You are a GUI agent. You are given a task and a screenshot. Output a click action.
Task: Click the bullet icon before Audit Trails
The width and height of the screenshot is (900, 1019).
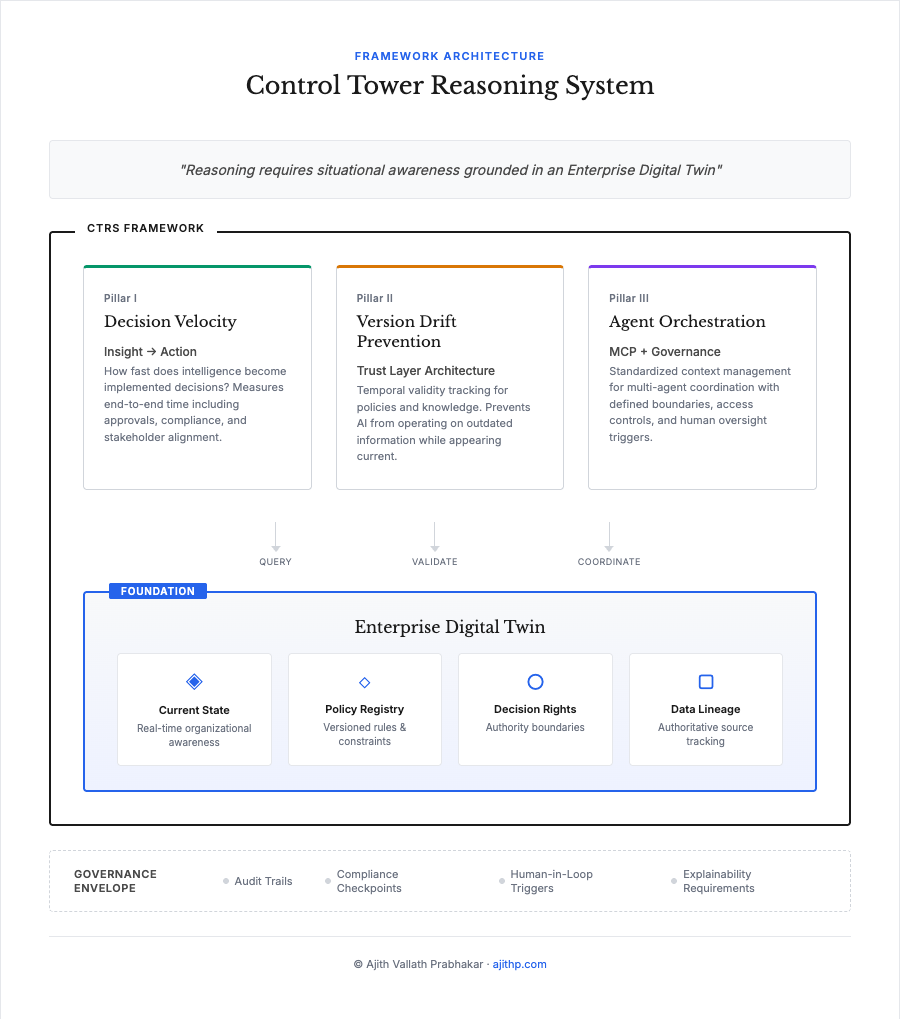coord(225,881)
